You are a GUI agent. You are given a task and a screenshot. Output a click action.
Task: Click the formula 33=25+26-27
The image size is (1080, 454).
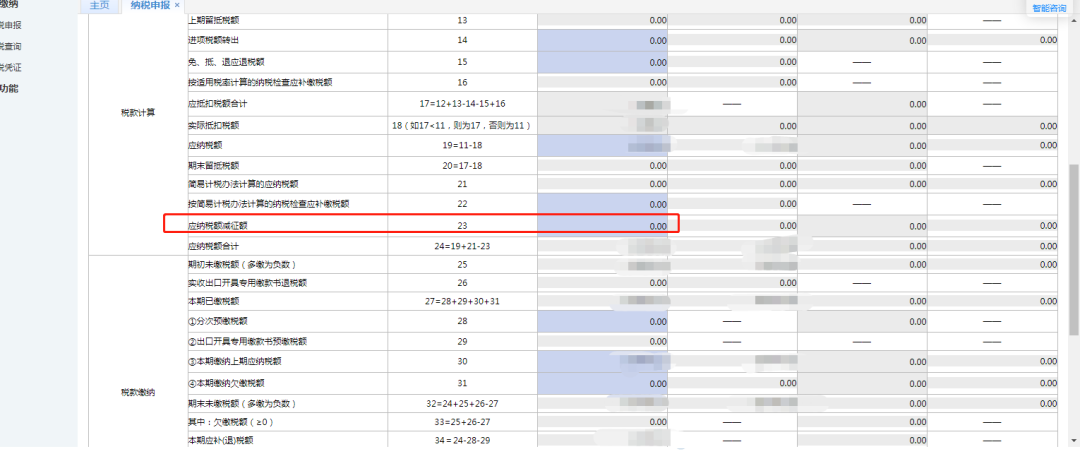coord(462,422)
